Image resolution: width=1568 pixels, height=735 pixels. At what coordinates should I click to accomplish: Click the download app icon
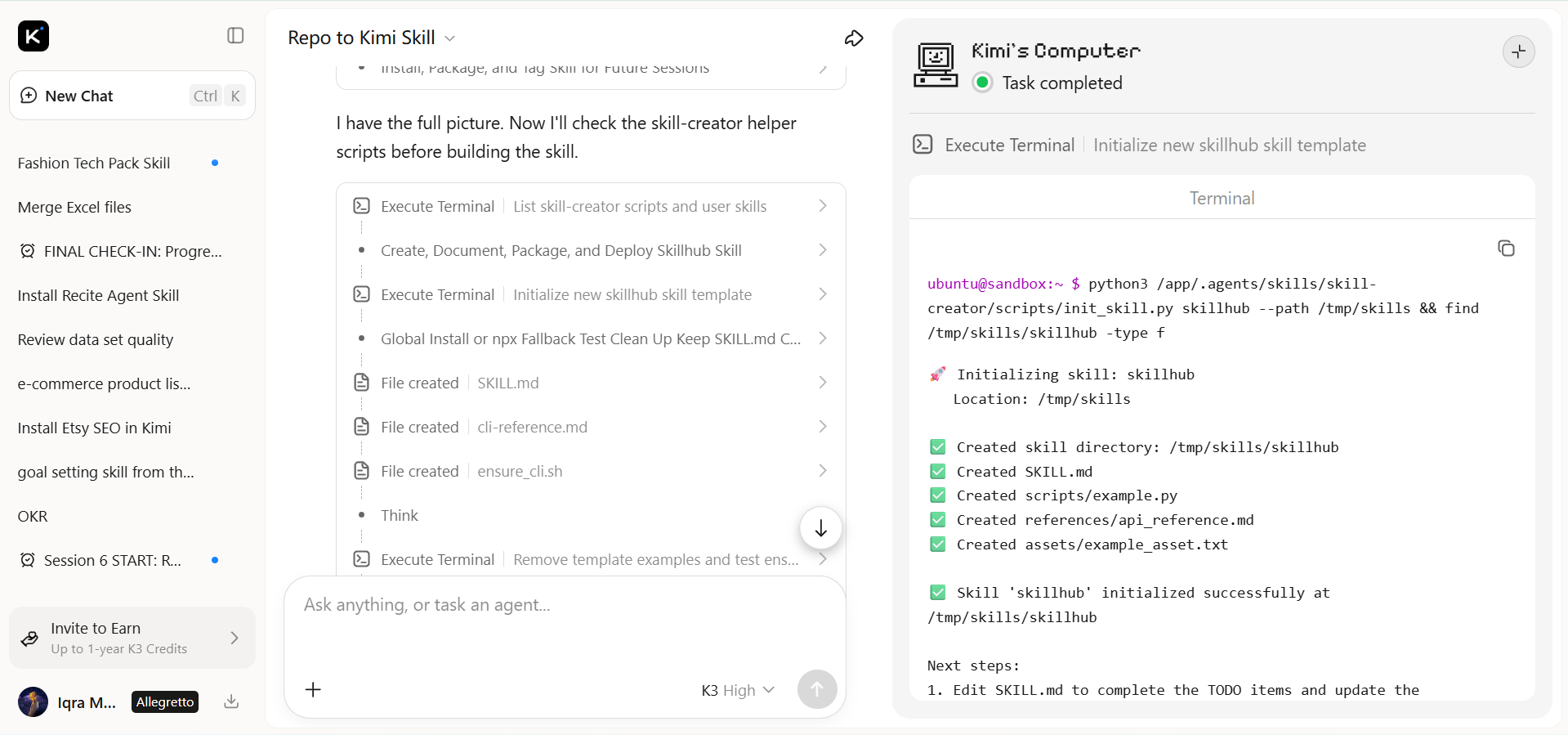point(231,701)
